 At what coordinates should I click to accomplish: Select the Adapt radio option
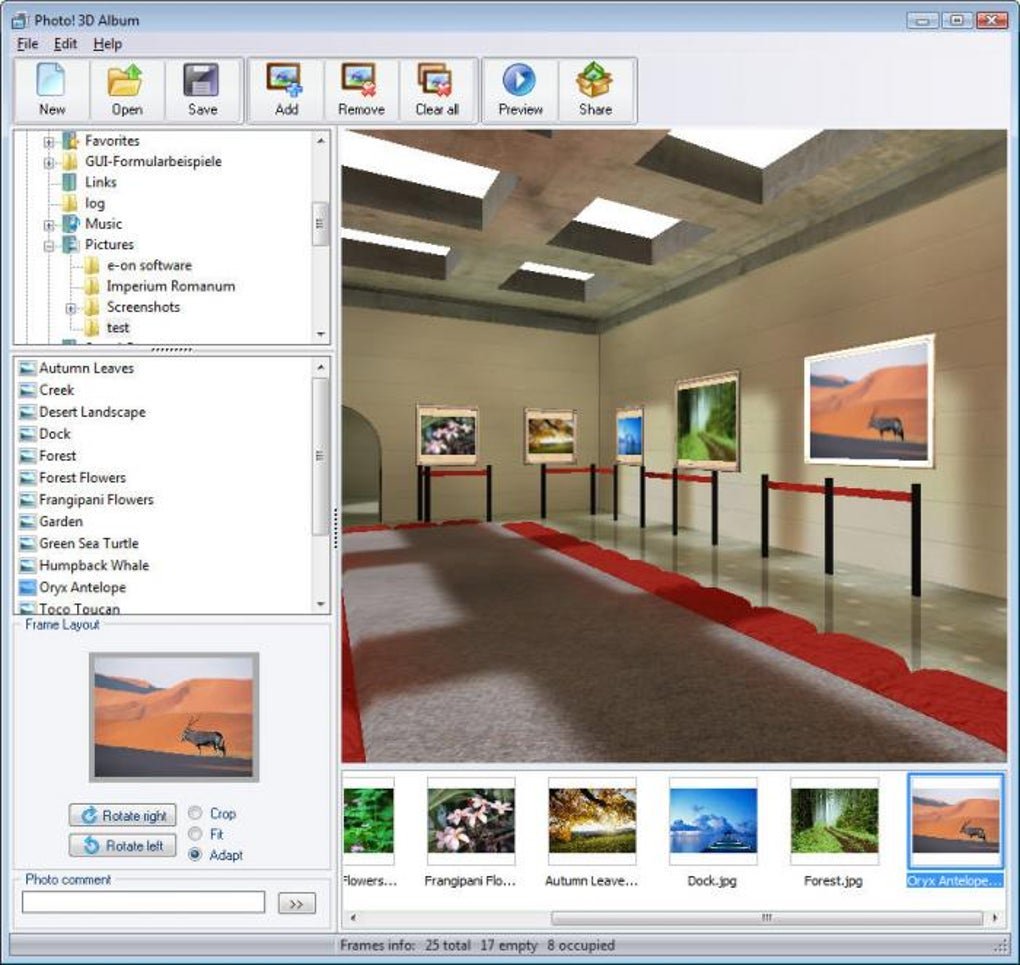pos(195,854)
